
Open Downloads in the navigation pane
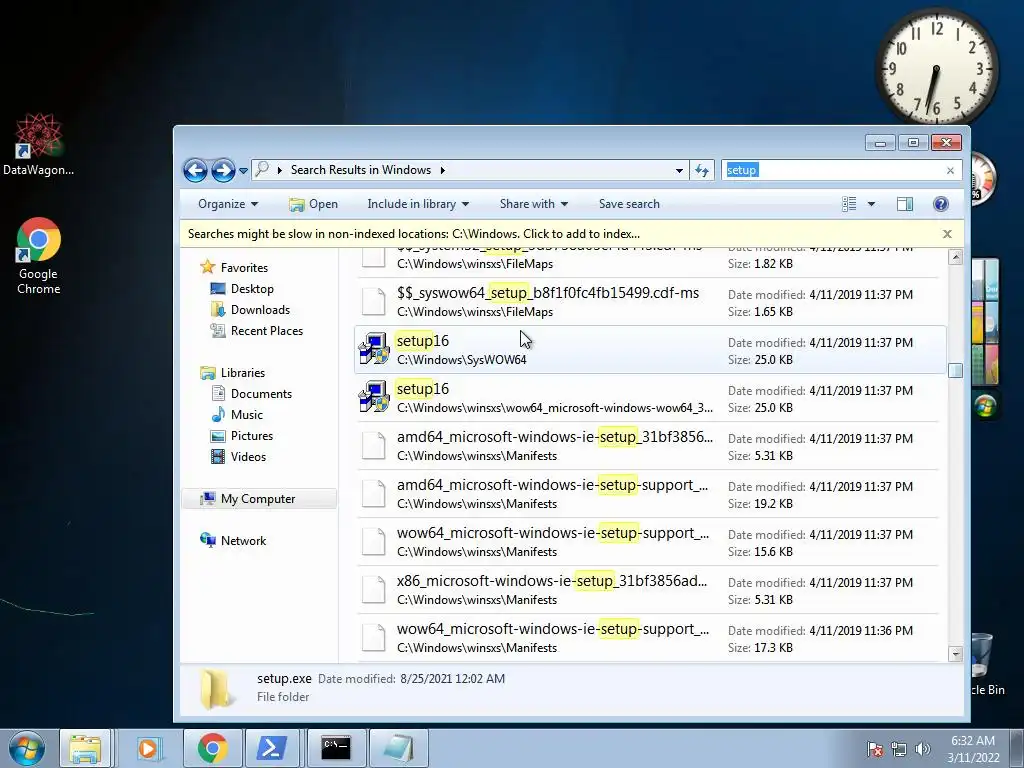260,310
